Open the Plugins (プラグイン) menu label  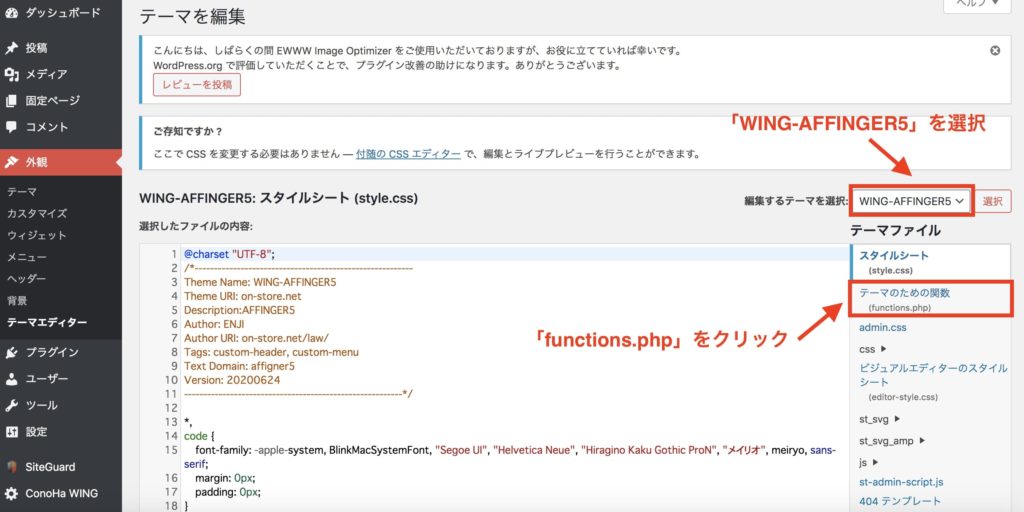tap(52, 353)
